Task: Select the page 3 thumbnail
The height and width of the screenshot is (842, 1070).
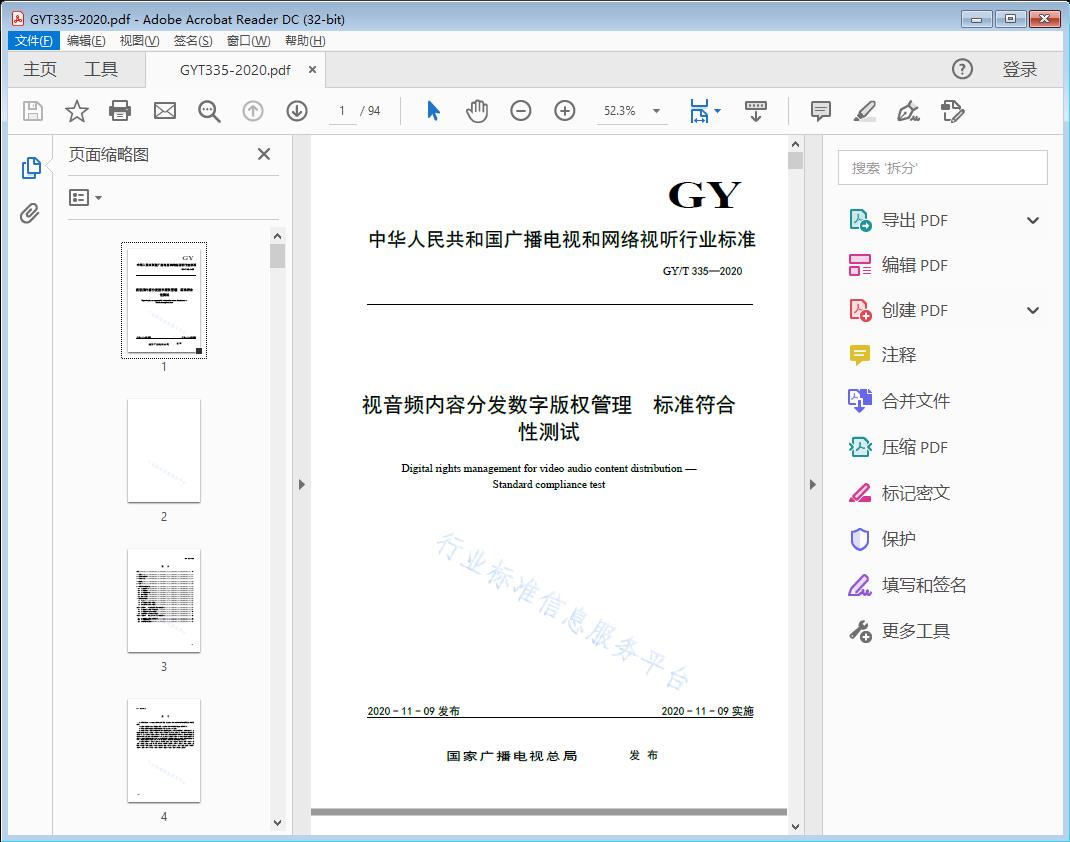Action: 163,600
